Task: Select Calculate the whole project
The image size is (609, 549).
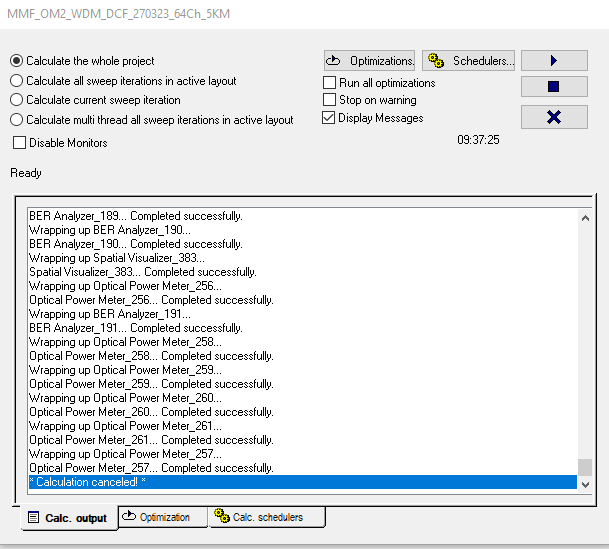Action: tap(17, 61)
